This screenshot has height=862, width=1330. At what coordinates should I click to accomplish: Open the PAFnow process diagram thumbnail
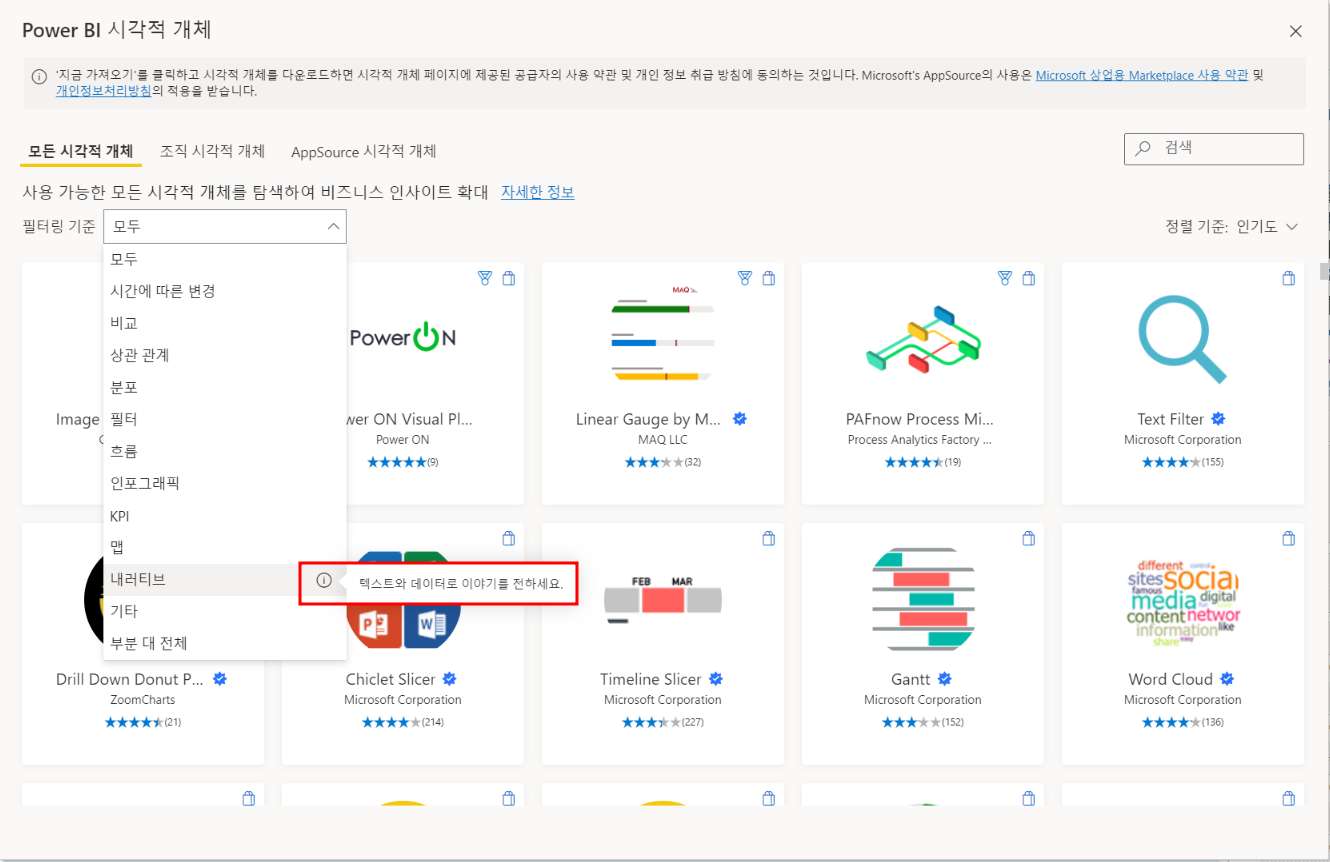[923, 340]
